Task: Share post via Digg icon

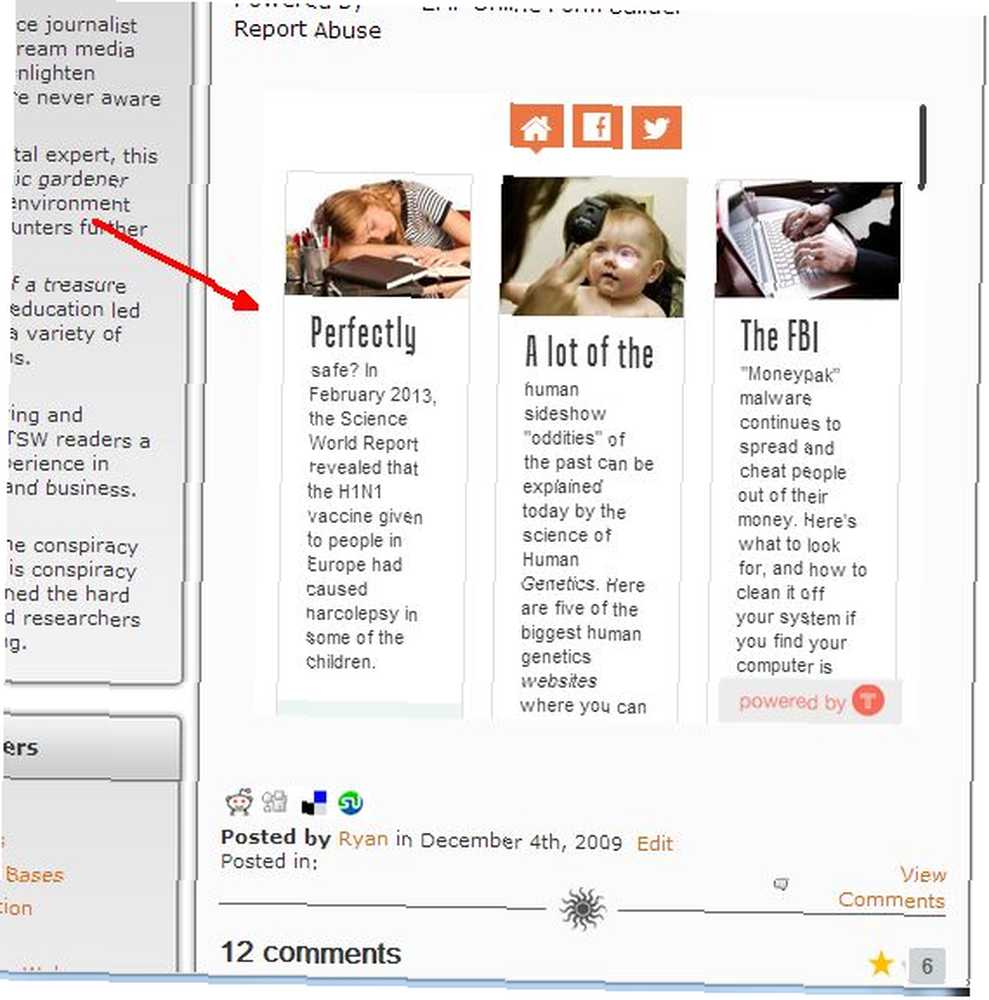Action: [x=275, y=802]
